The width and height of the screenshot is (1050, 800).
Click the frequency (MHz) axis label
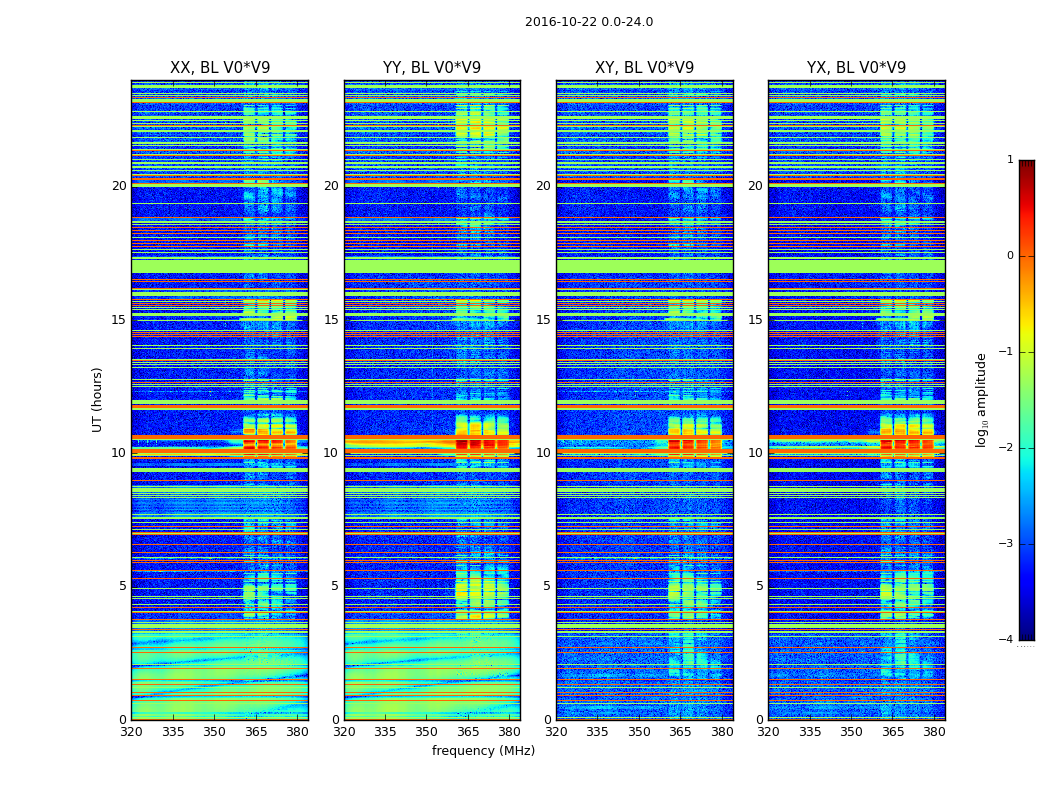[483, 750]
